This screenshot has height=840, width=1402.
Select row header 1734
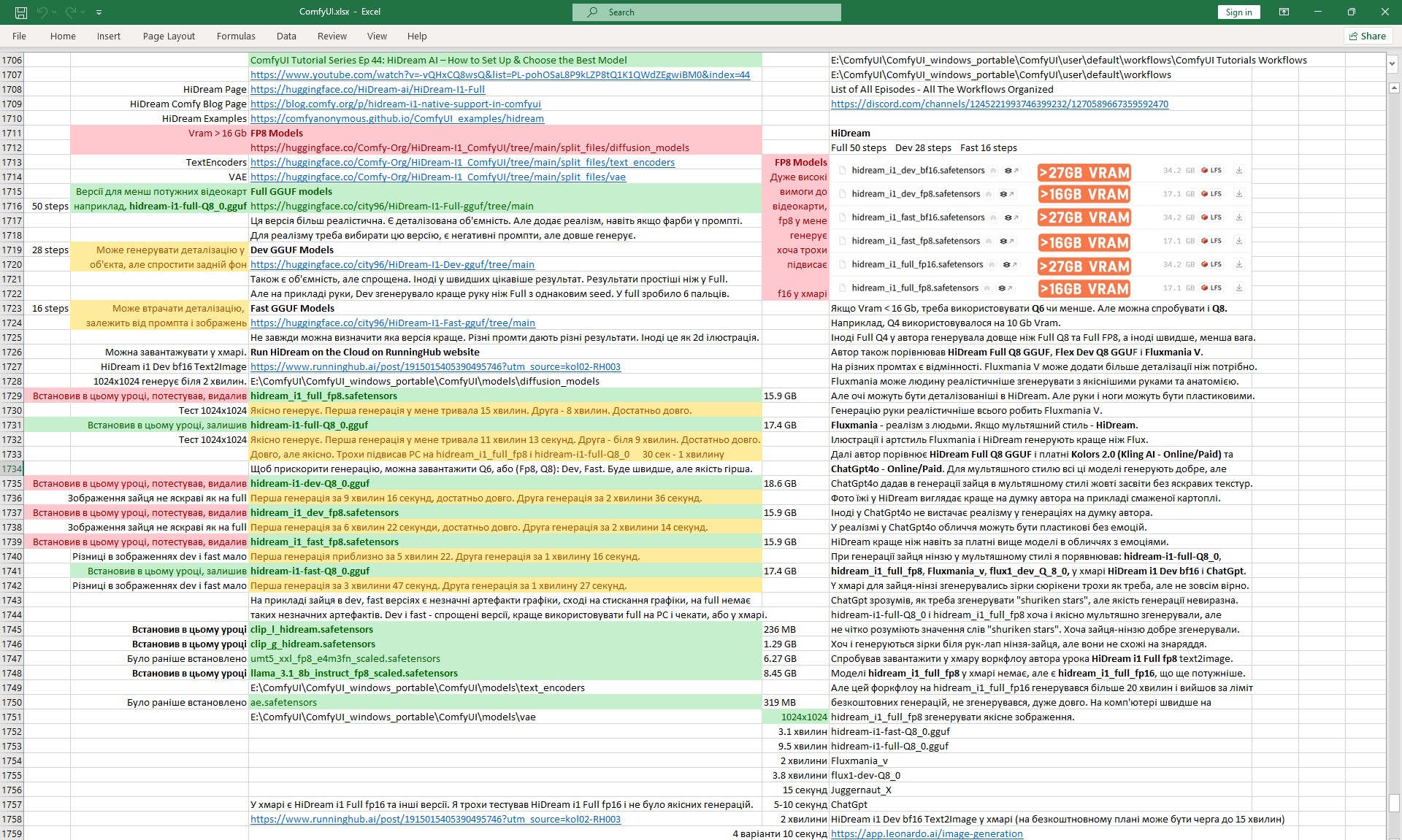pos(12,469)
